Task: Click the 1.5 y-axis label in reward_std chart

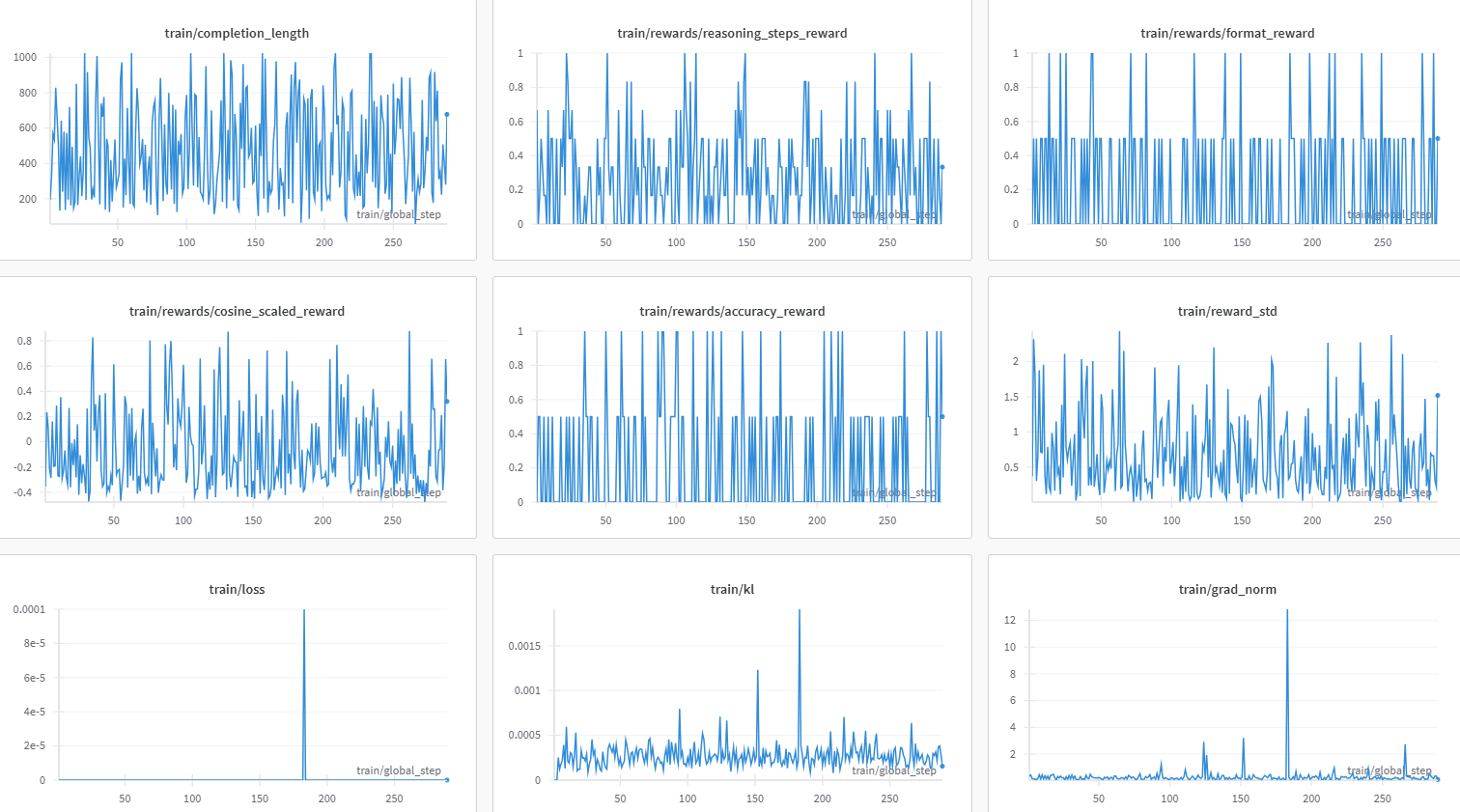Action: click(x=1011, y=397)
